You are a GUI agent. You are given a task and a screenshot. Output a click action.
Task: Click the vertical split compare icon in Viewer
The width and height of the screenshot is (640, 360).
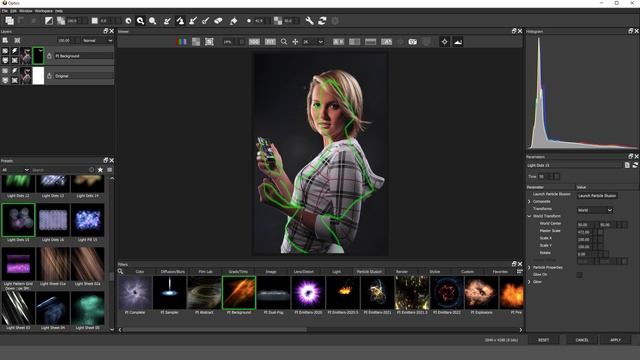click(x=354, y=42)
